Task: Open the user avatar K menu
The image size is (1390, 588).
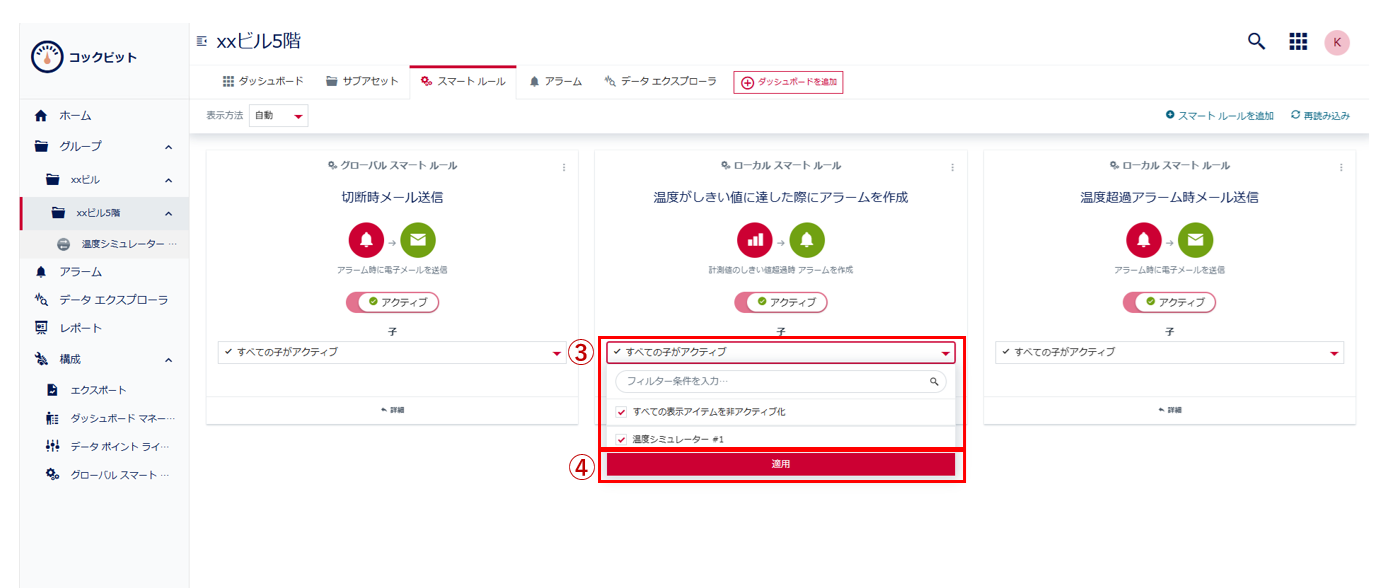Action: (1337, 42)
